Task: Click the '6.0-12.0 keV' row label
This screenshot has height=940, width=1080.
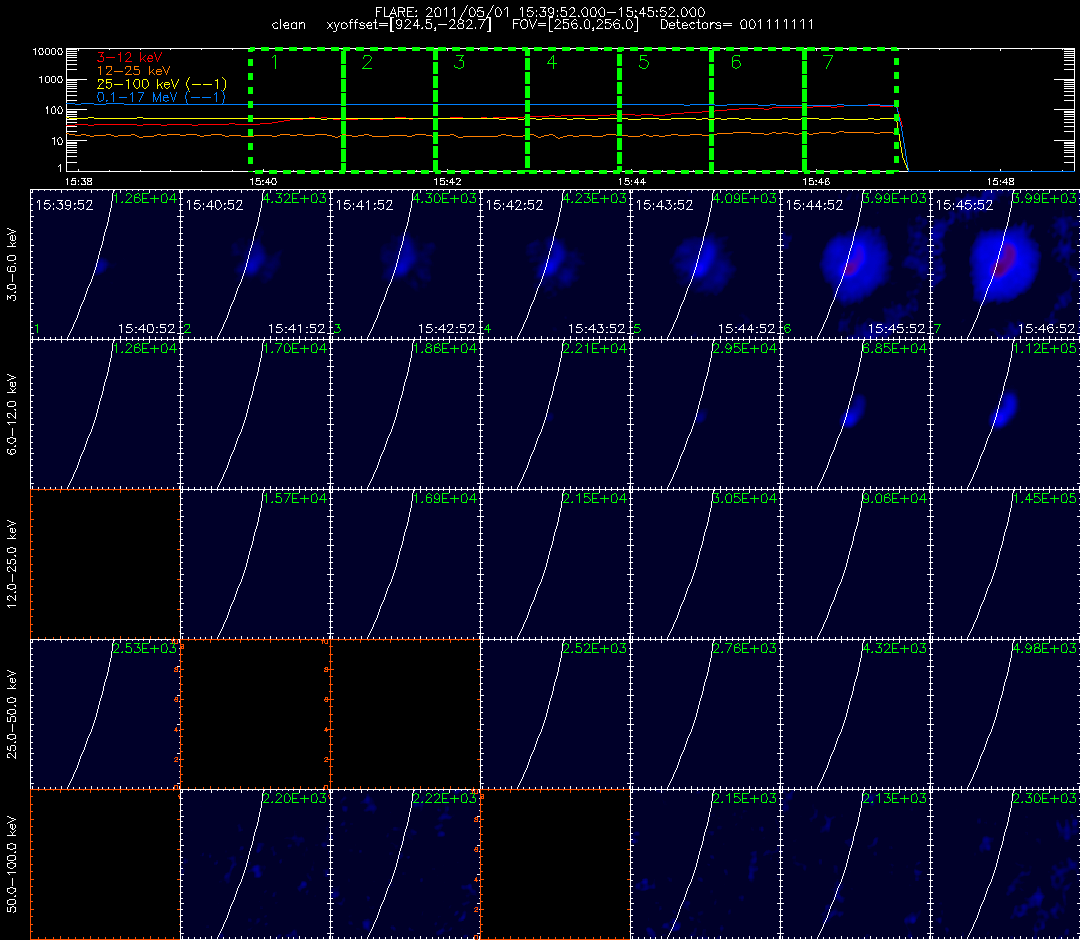Action: (x=12, y=415)
